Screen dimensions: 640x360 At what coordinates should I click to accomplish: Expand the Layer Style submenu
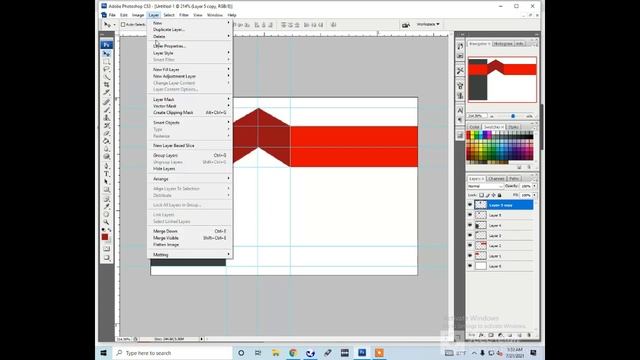point(190,53)
